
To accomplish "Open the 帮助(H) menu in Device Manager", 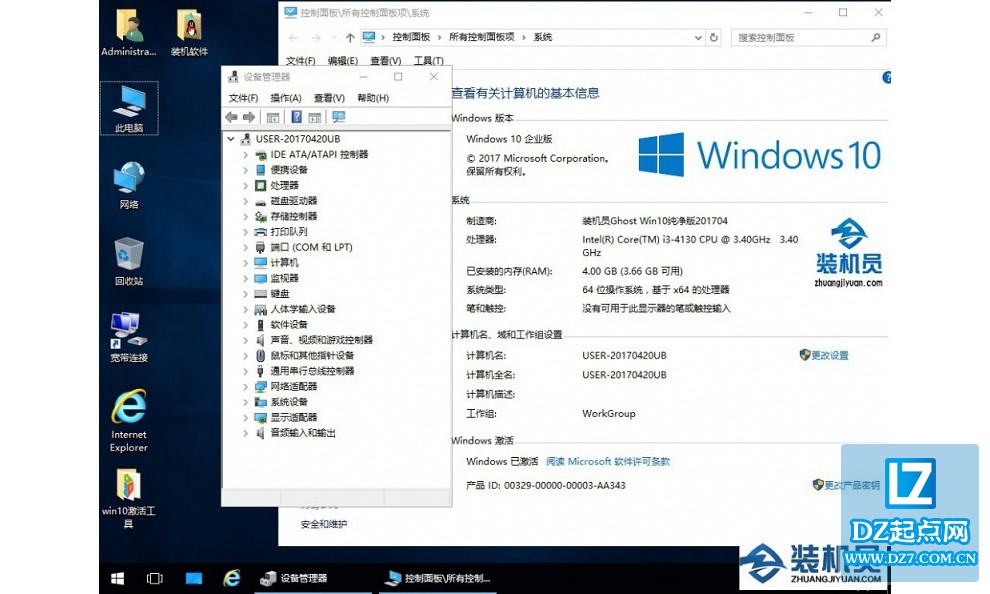I will coord(373,98).
